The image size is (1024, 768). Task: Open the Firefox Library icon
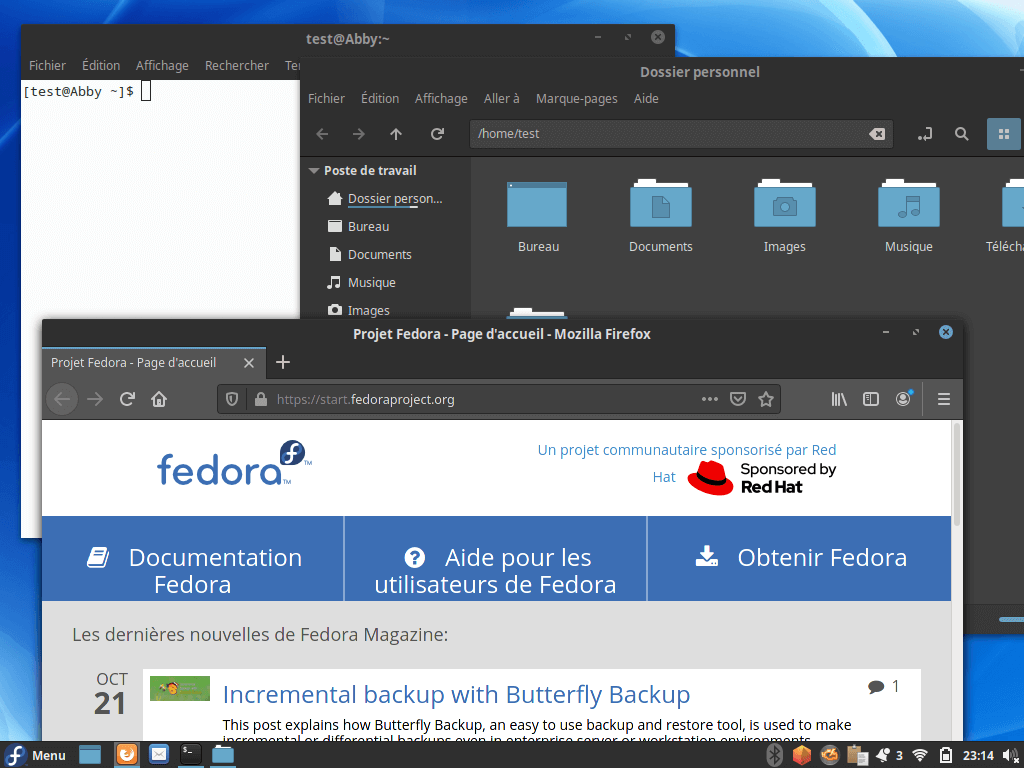coord(839,399)
